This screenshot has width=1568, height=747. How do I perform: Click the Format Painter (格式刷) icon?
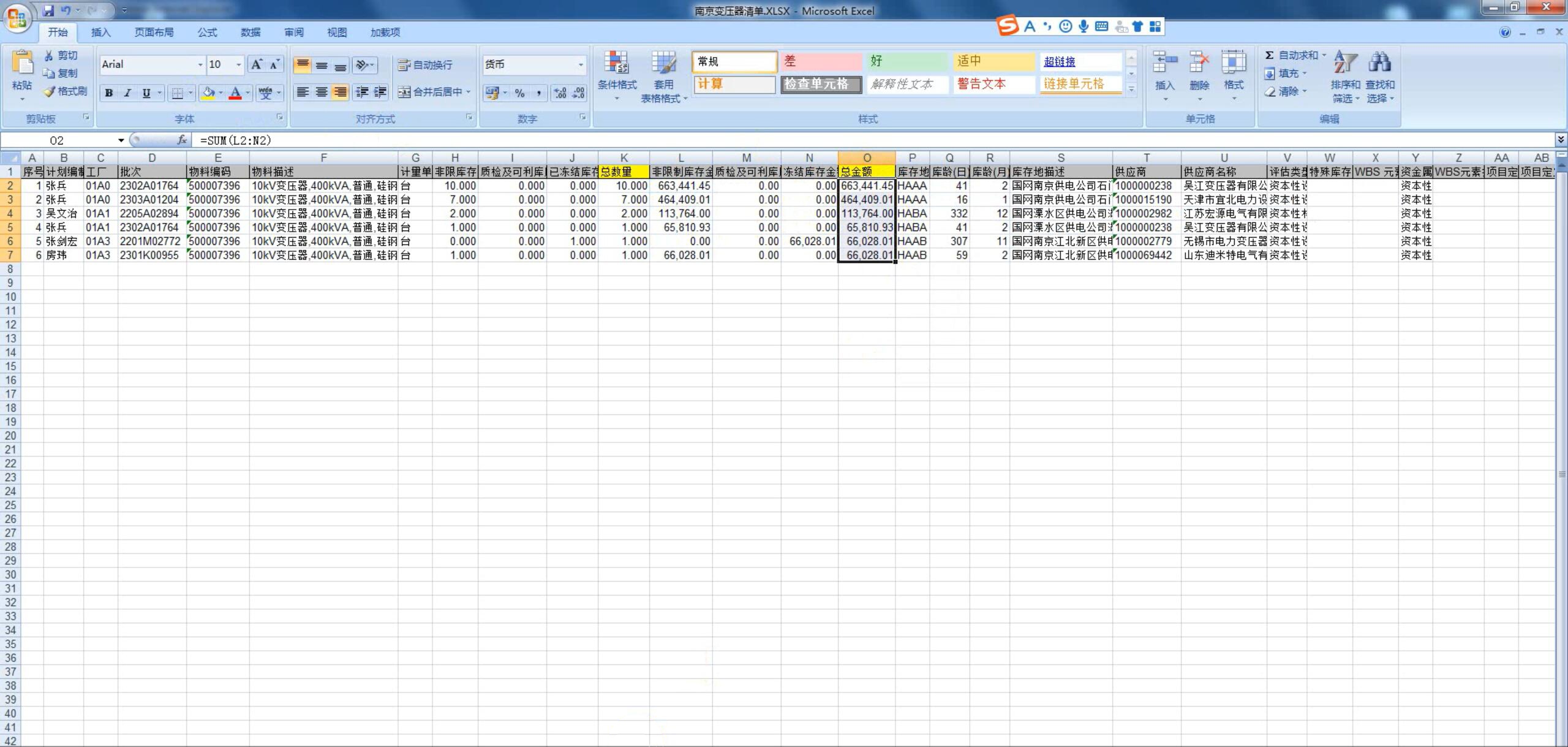pyautogui.click(x=50, y=91)
